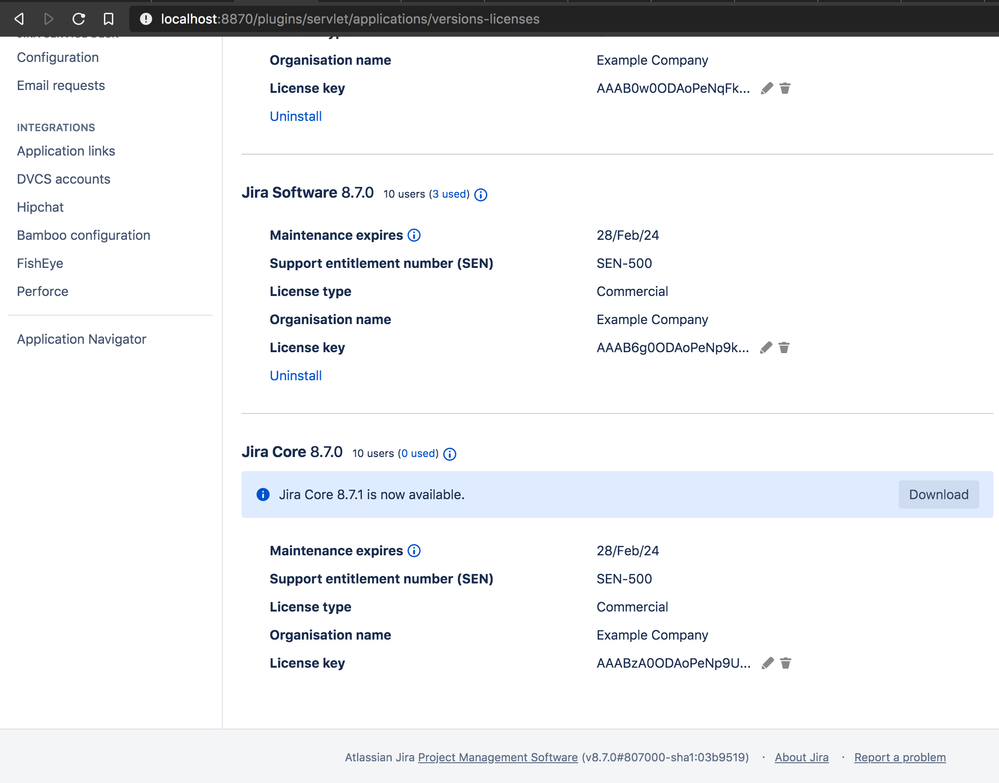Open About Jira page
Image resolution: width=999 pixels, height=783 pixels.
click(x=801, y=757)
